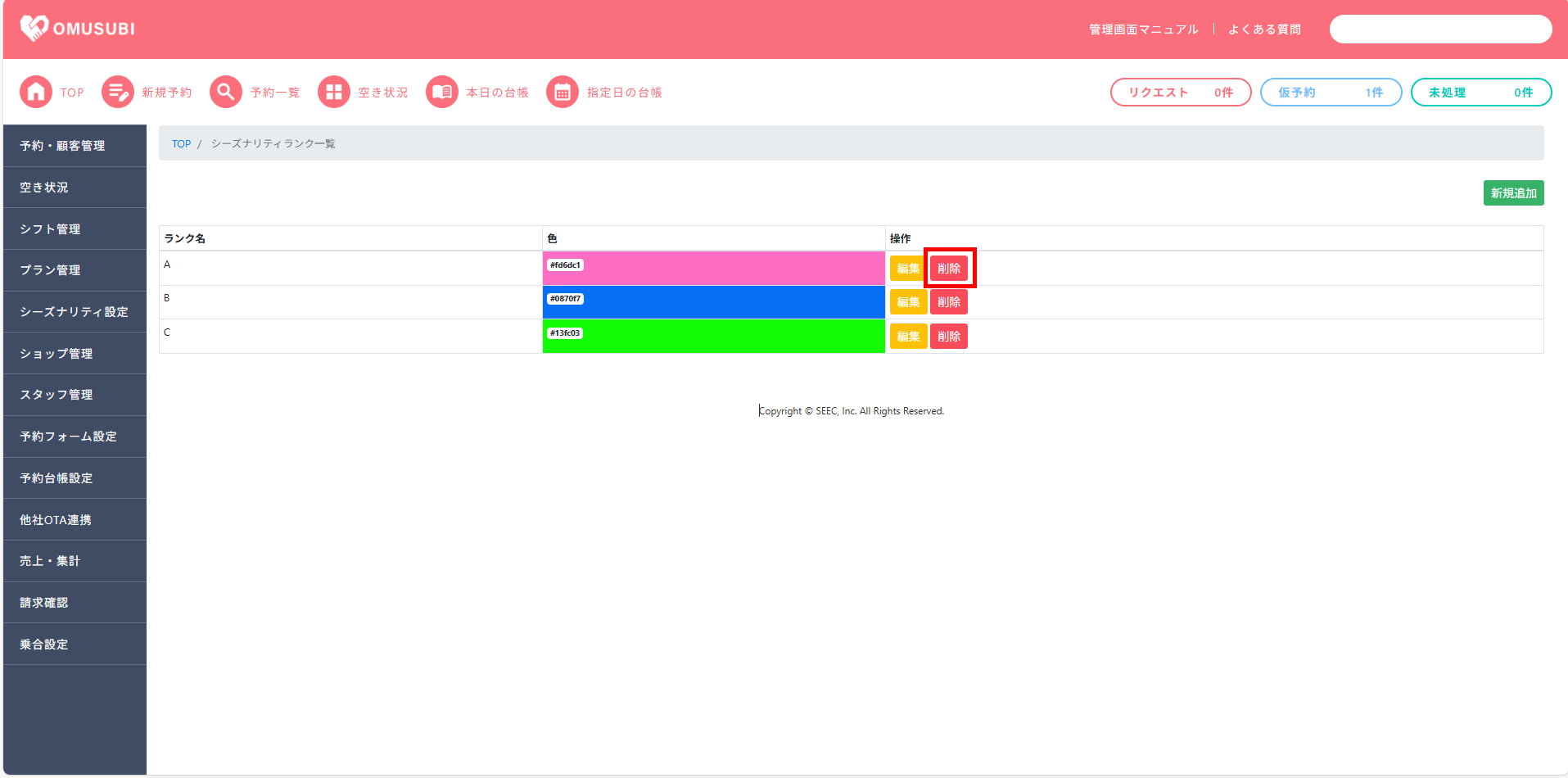Viewport: 1568px width, 778px height.
Task: Open 空き状況 grid icon in toolbar
Action: pos(333,93)
